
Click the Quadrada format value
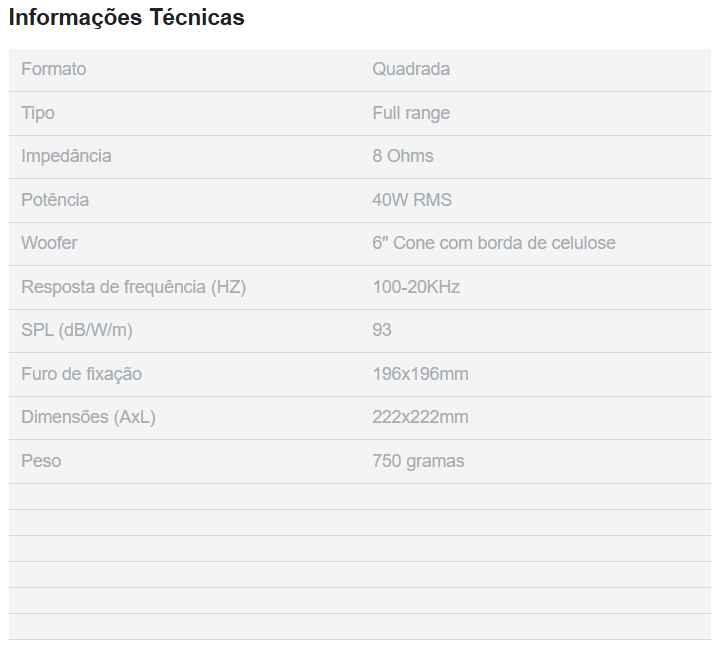click(x=411, y=69)
